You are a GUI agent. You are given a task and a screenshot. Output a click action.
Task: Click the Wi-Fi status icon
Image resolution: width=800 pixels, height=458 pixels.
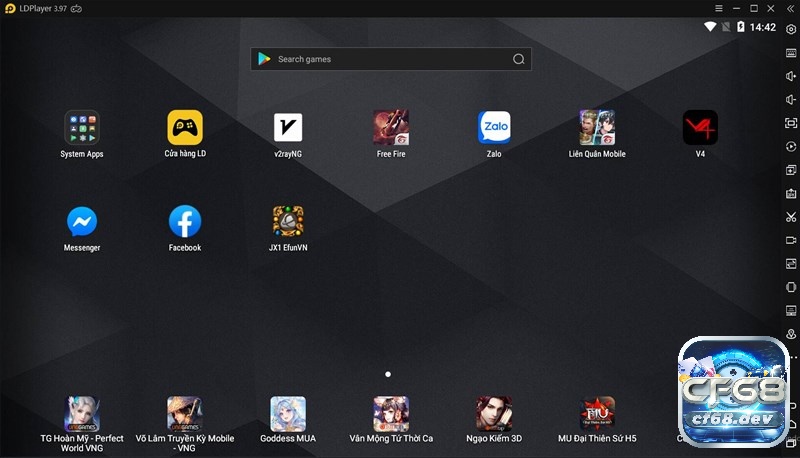[x=710, y=27]
